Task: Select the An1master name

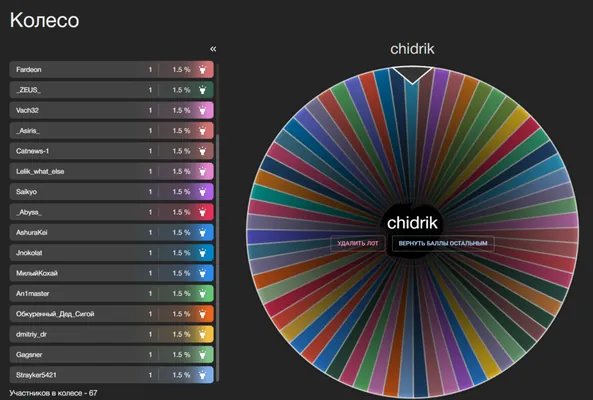Action: point(33,294)
